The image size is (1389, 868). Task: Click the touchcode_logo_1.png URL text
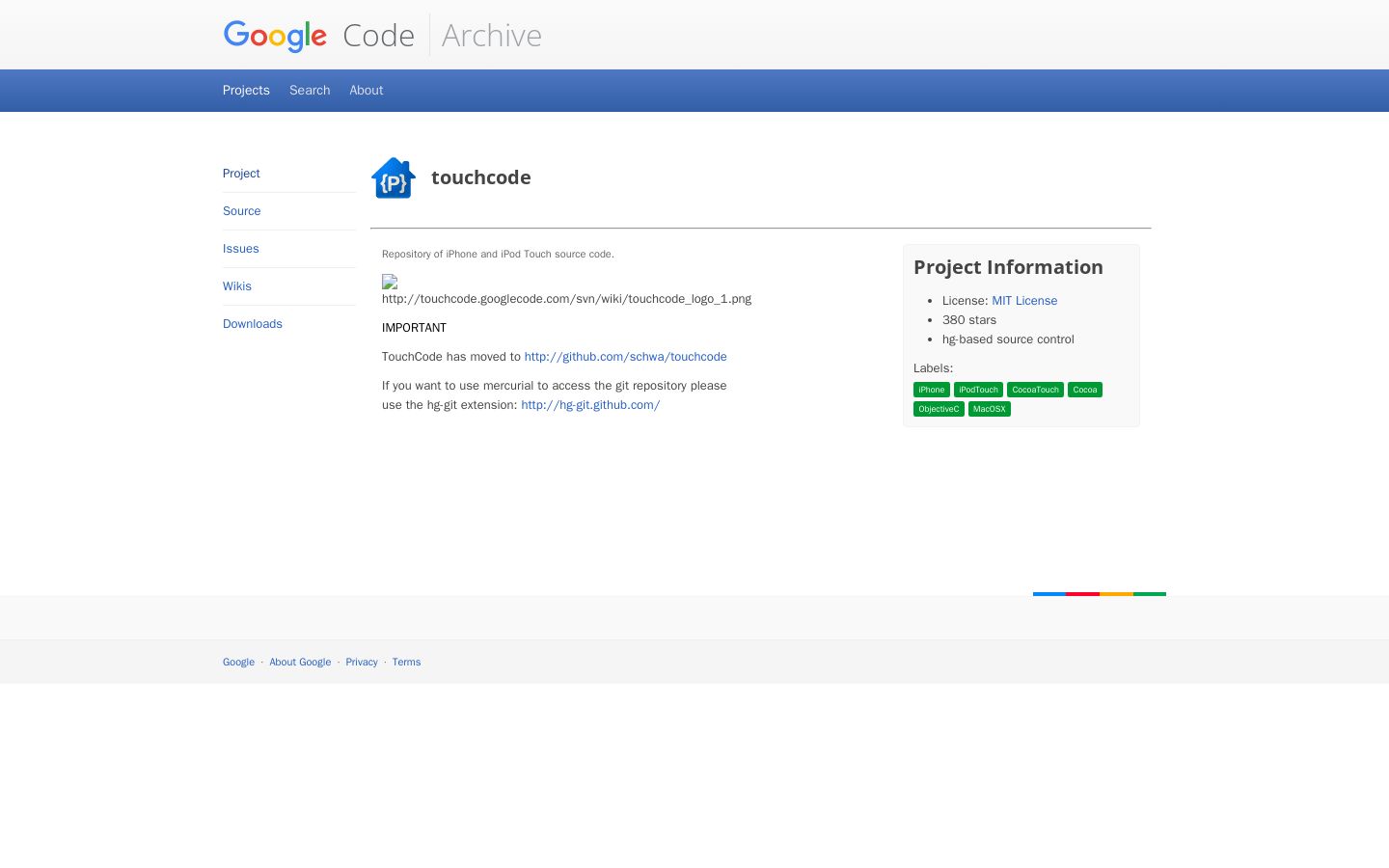point(566,299)
